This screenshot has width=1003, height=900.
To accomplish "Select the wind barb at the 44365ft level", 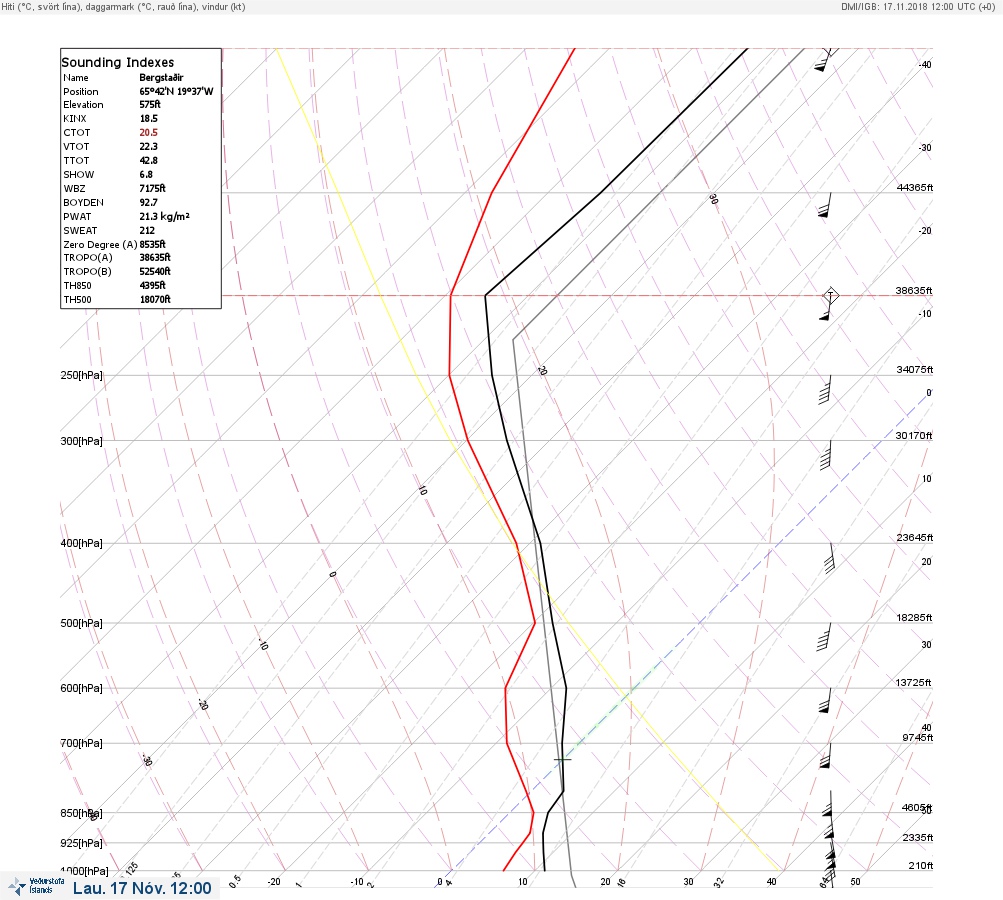I will click(825, 205).
